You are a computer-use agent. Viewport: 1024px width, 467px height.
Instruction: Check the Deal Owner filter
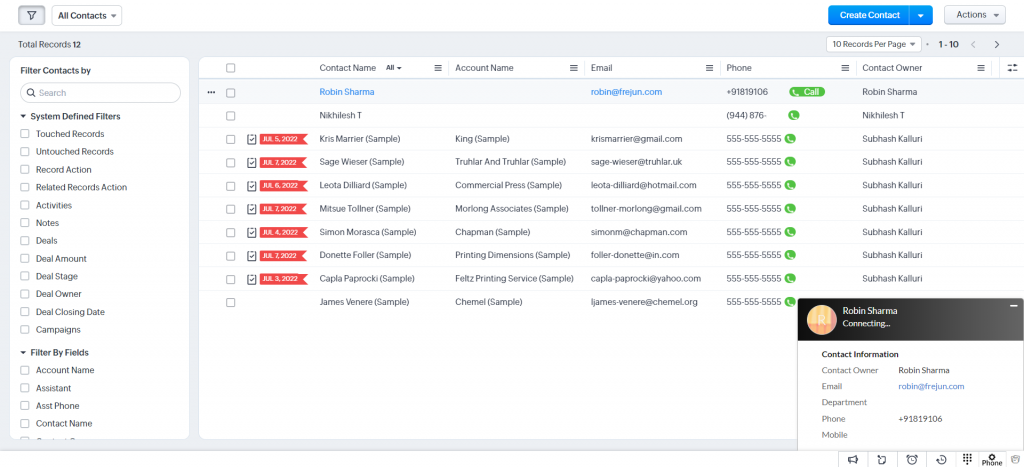click(x=25, y=294)
